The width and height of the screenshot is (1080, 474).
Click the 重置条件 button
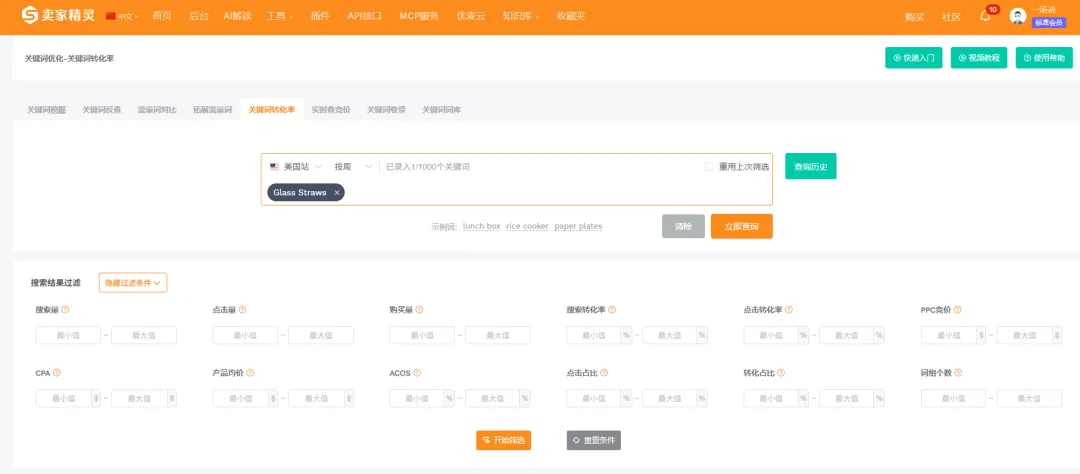click(594, 440)
